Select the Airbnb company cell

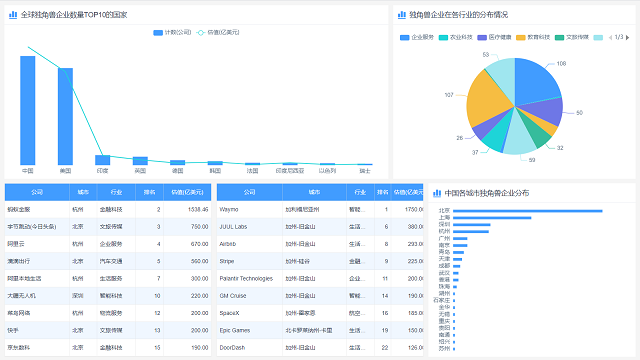[x=249, y=244]
